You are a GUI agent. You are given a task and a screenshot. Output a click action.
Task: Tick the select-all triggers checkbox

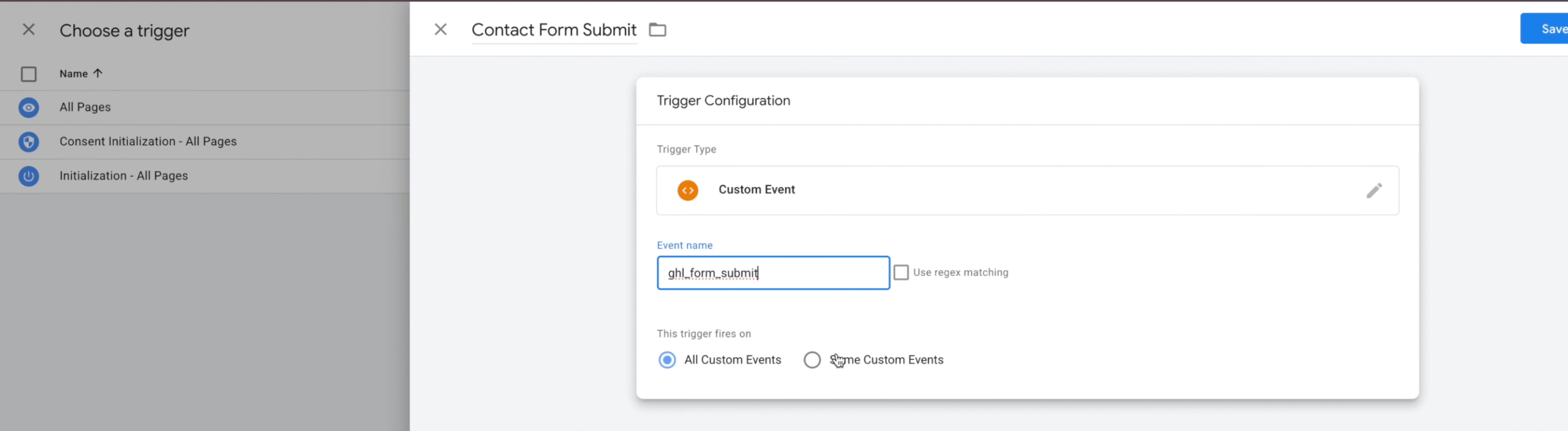[x=28, y=74]
